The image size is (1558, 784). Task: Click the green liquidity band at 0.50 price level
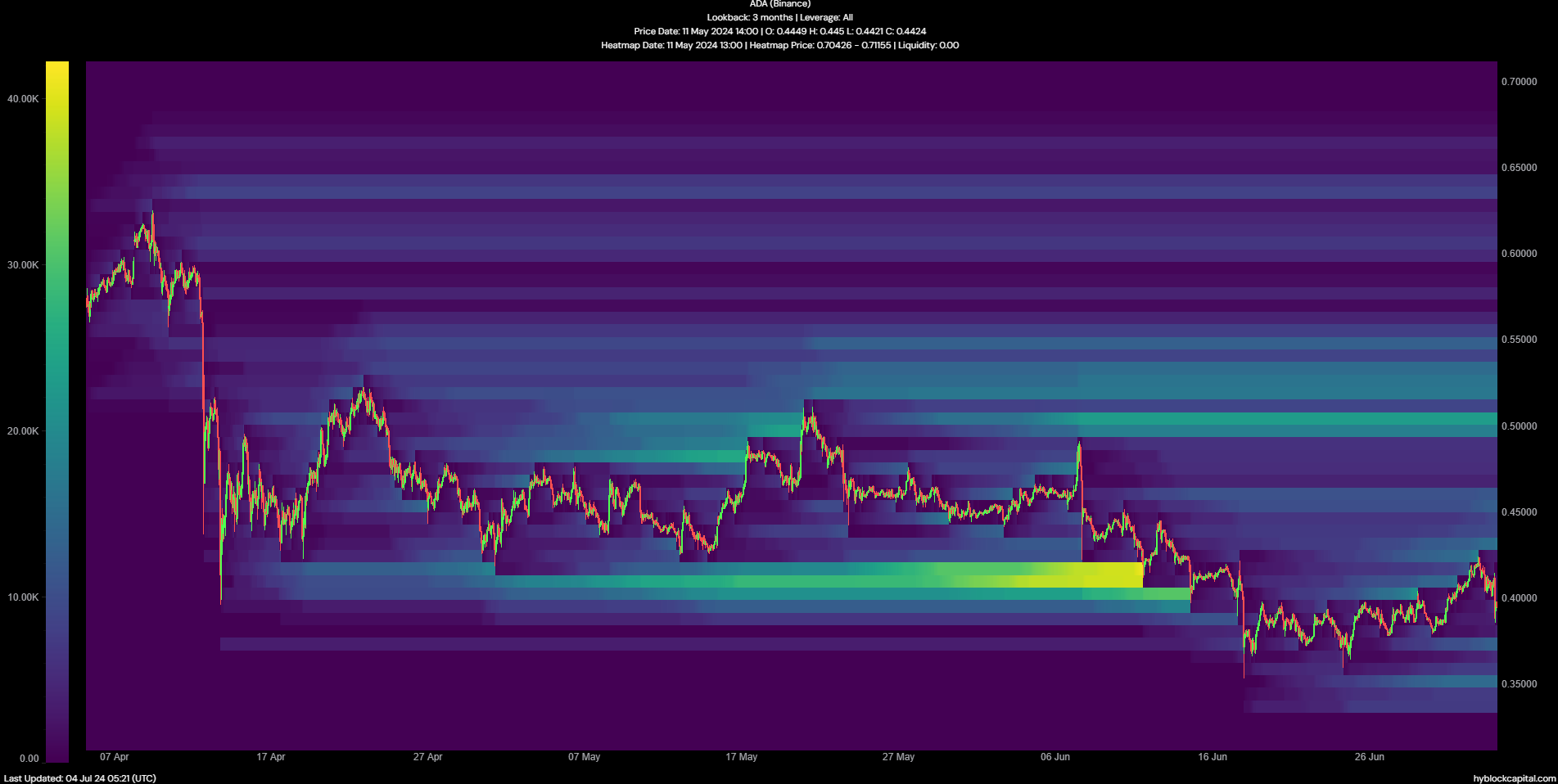(x=1285, y=419)
